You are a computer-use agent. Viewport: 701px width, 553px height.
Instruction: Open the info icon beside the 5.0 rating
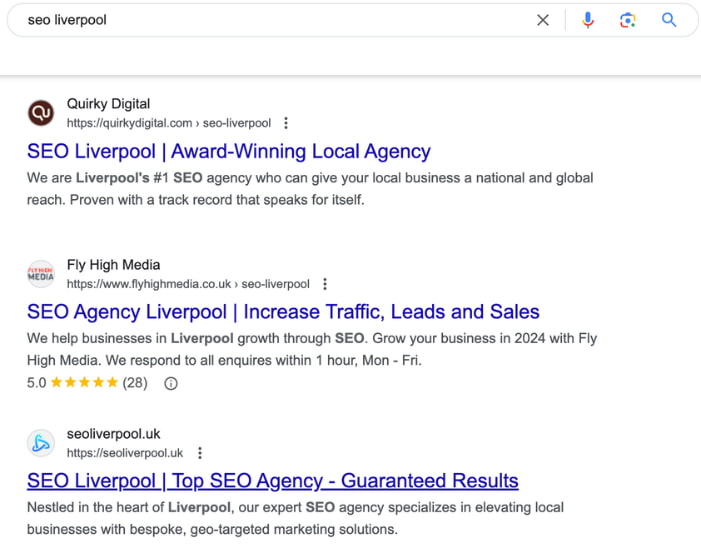[171, 383]
